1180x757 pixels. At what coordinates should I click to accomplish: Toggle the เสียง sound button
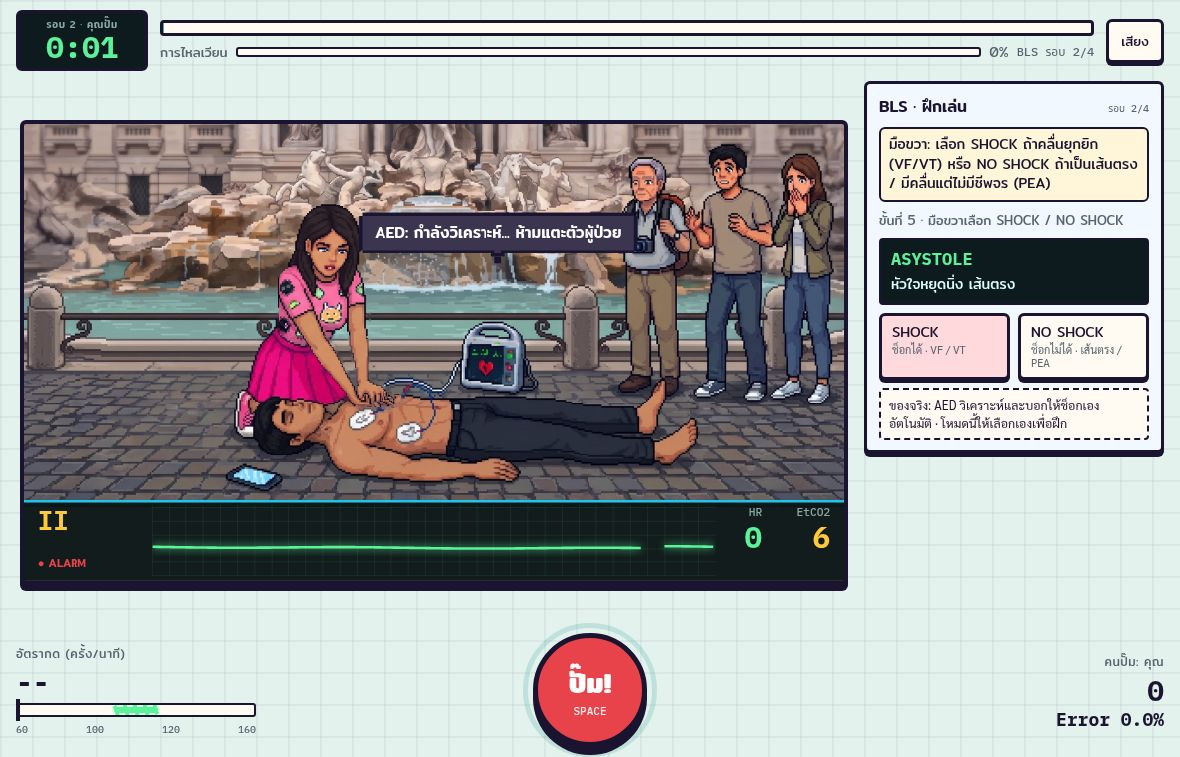tap(1134, 42)
